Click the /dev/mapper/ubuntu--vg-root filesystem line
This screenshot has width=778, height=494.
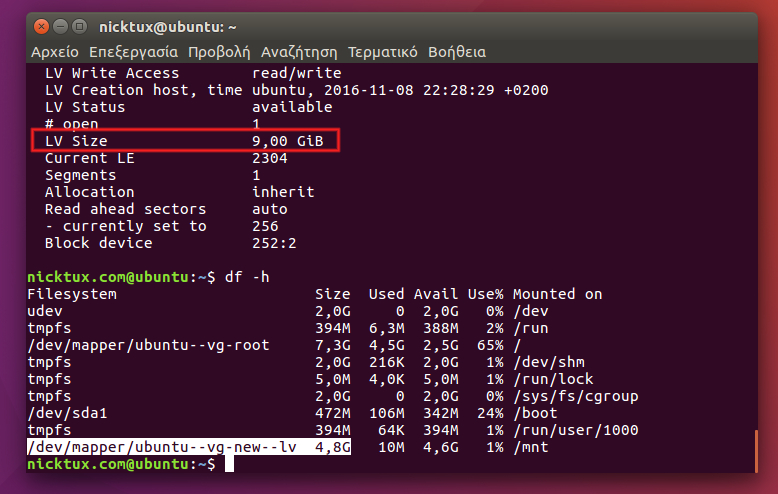148,345
